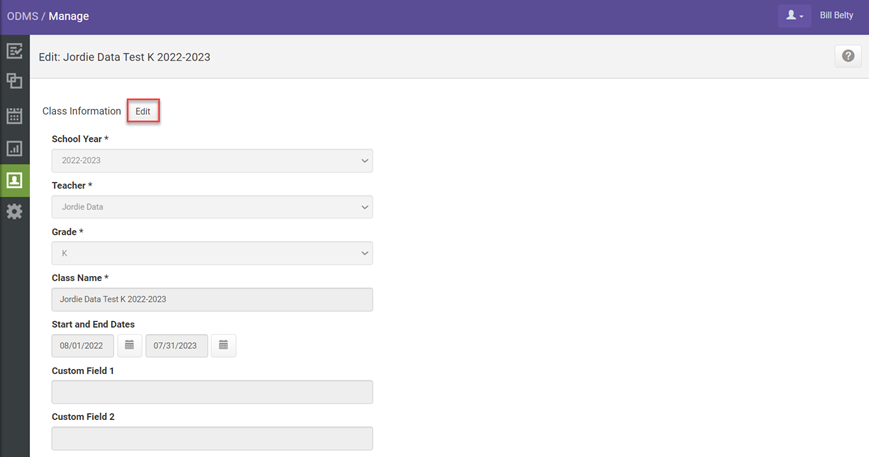The image size is (869, 457).
Task: Open the settings gear in sidebar
Action: (14, 212)
